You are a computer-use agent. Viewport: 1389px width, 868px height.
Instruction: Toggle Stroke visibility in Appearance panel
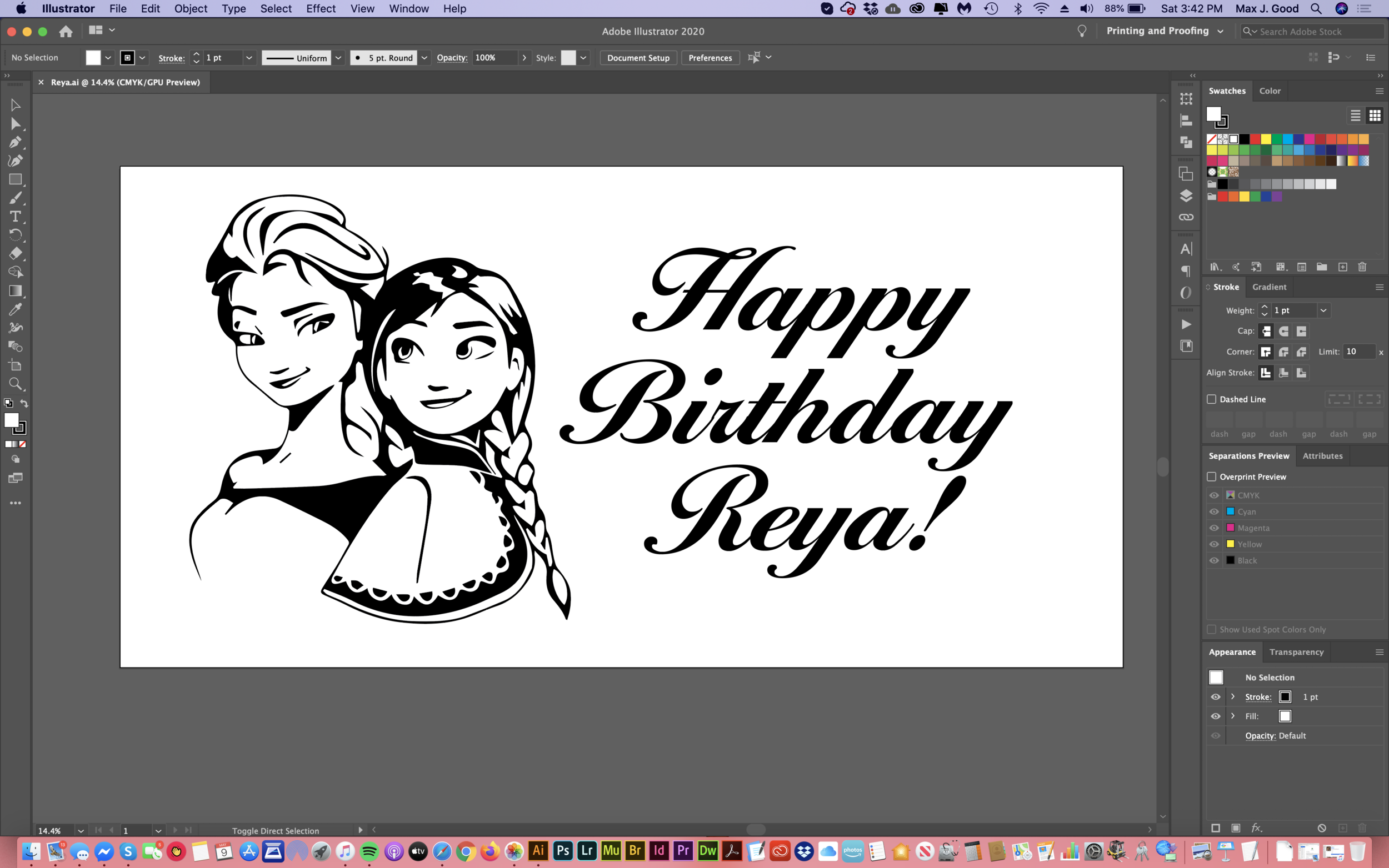[x=1216, y=697]
